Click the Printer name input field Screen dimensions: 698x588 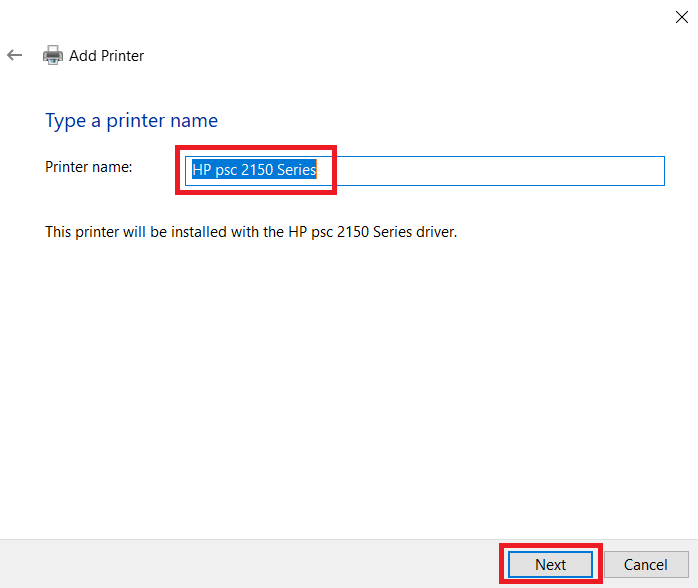coord(425,171)
